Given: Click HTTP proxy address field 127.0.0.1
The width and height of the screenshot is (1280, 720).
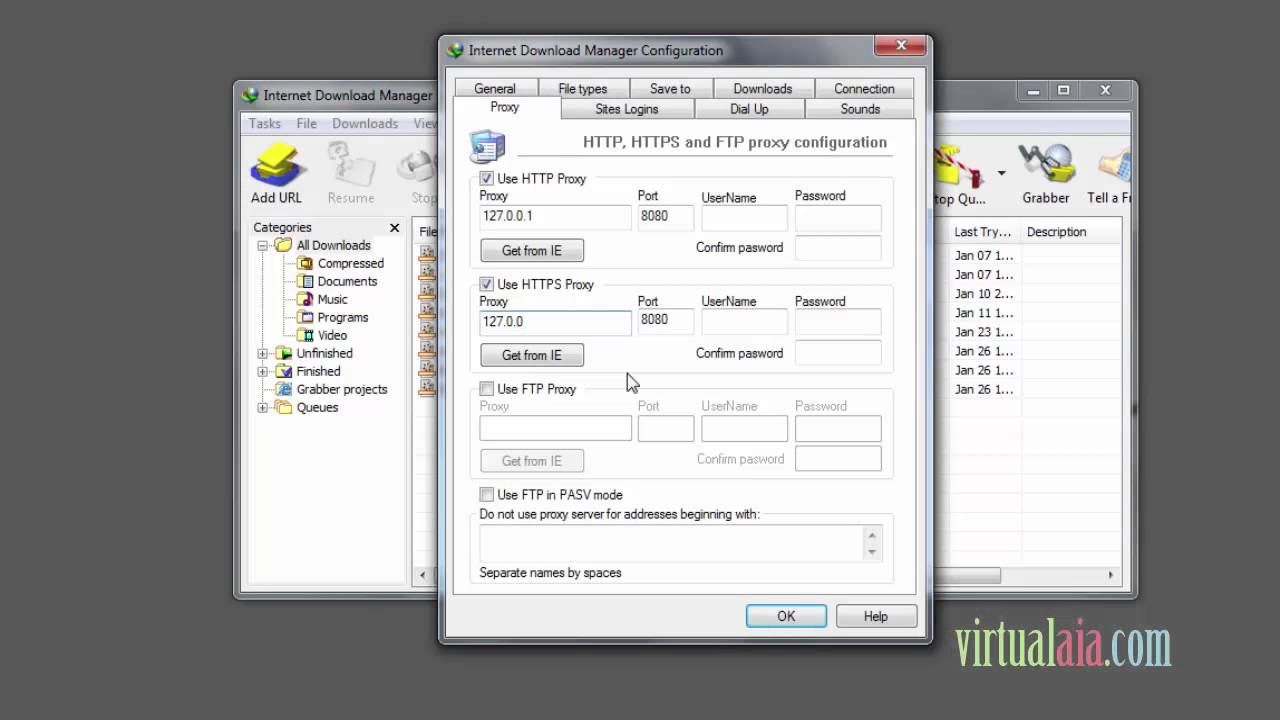Looking at the screenshot, I should (555, 217).
